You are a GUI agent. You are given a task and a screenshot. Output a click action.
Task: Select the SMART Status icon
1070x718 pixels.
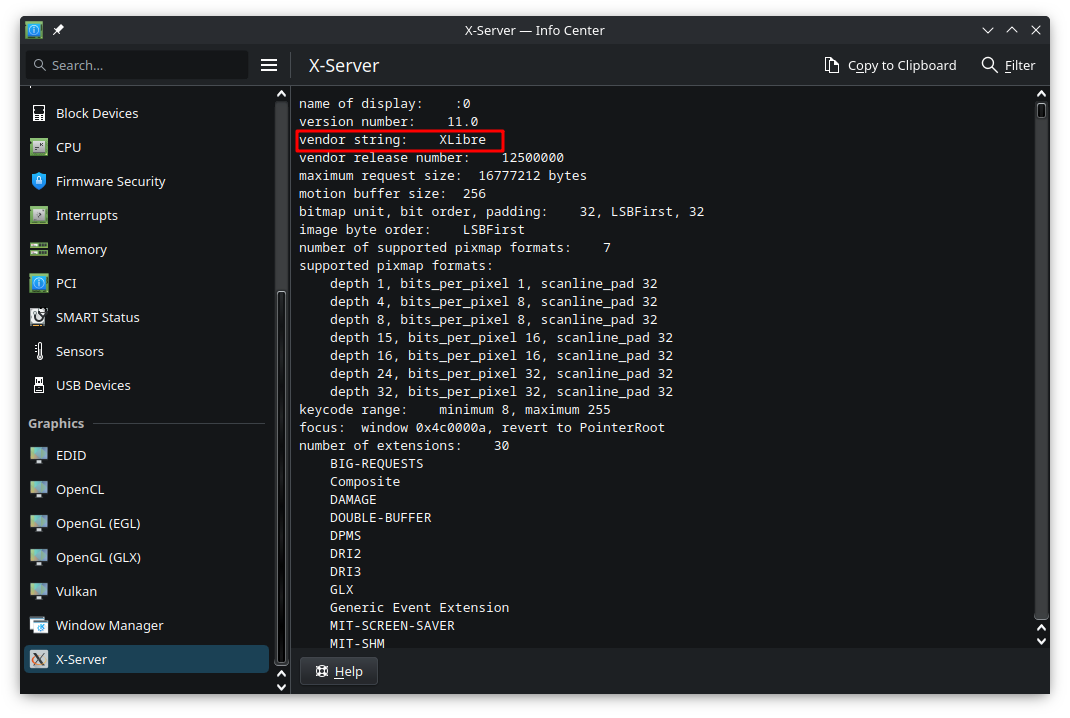(x=39, y=317)
